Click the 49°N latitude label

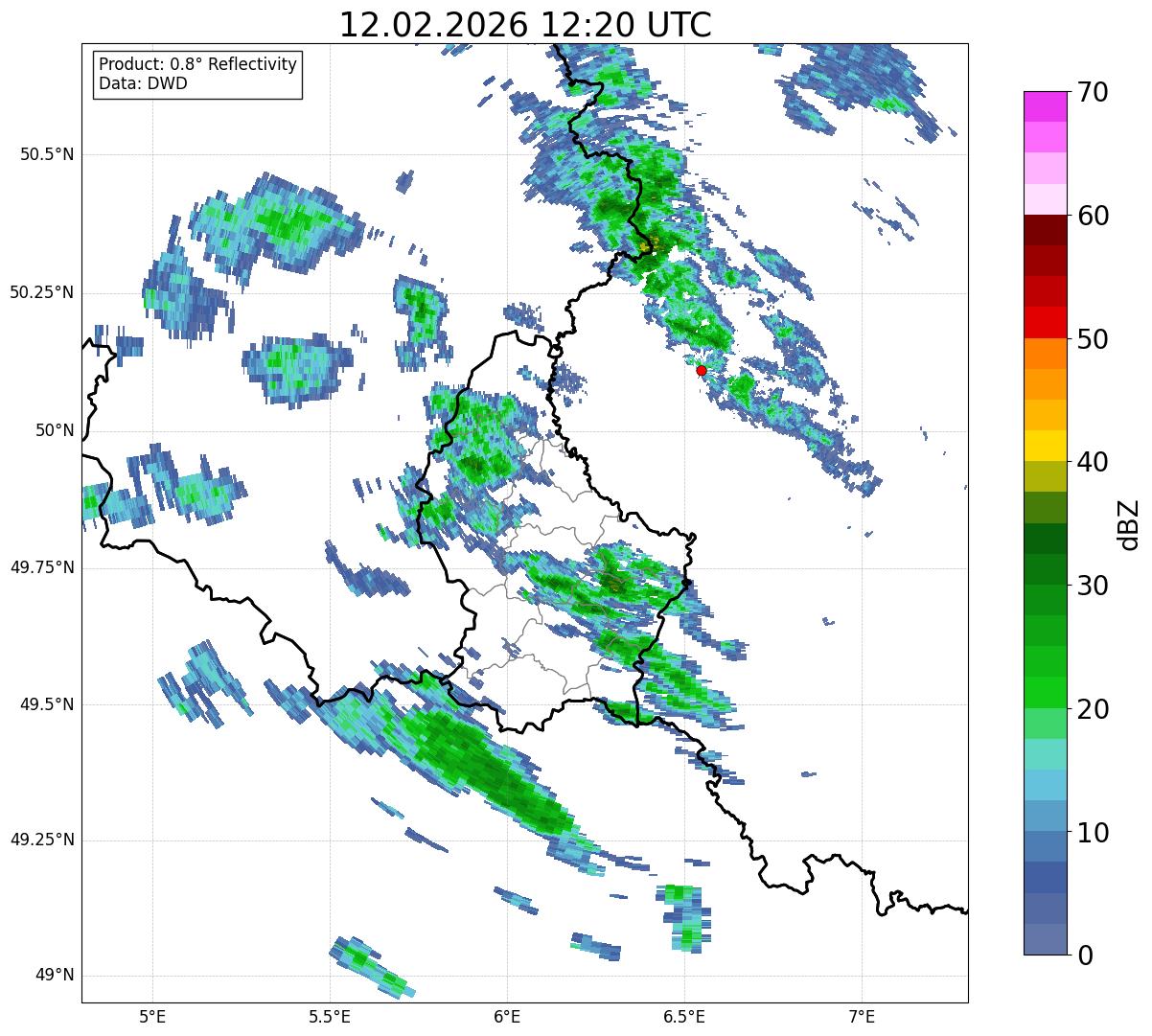point(55,976)
